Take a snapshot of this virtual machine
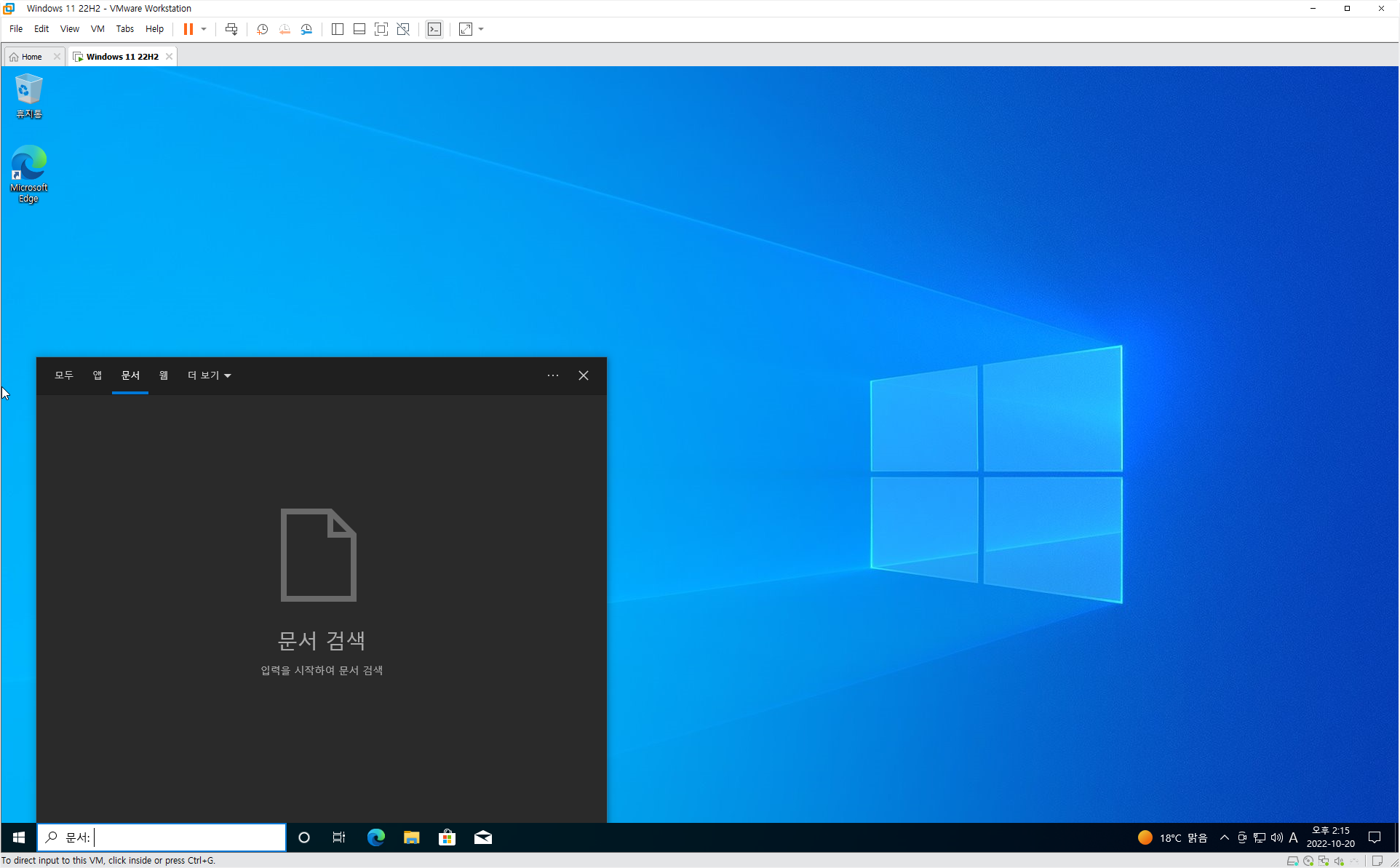Screen dimensions: 1400x868 [263, 29]
